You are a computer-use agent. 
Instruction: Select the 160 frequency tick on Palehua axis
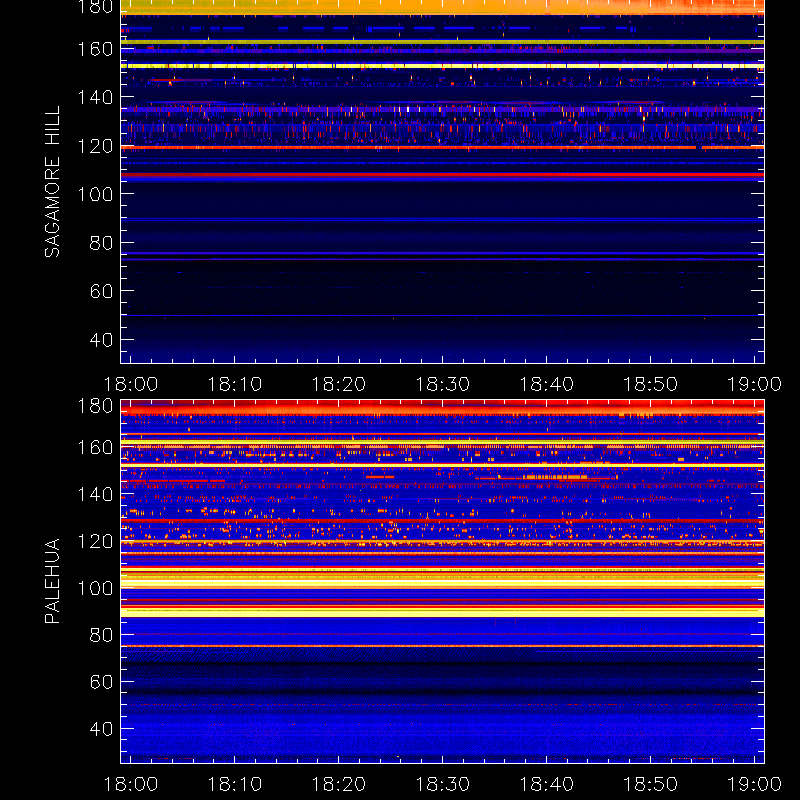point(95,447)
